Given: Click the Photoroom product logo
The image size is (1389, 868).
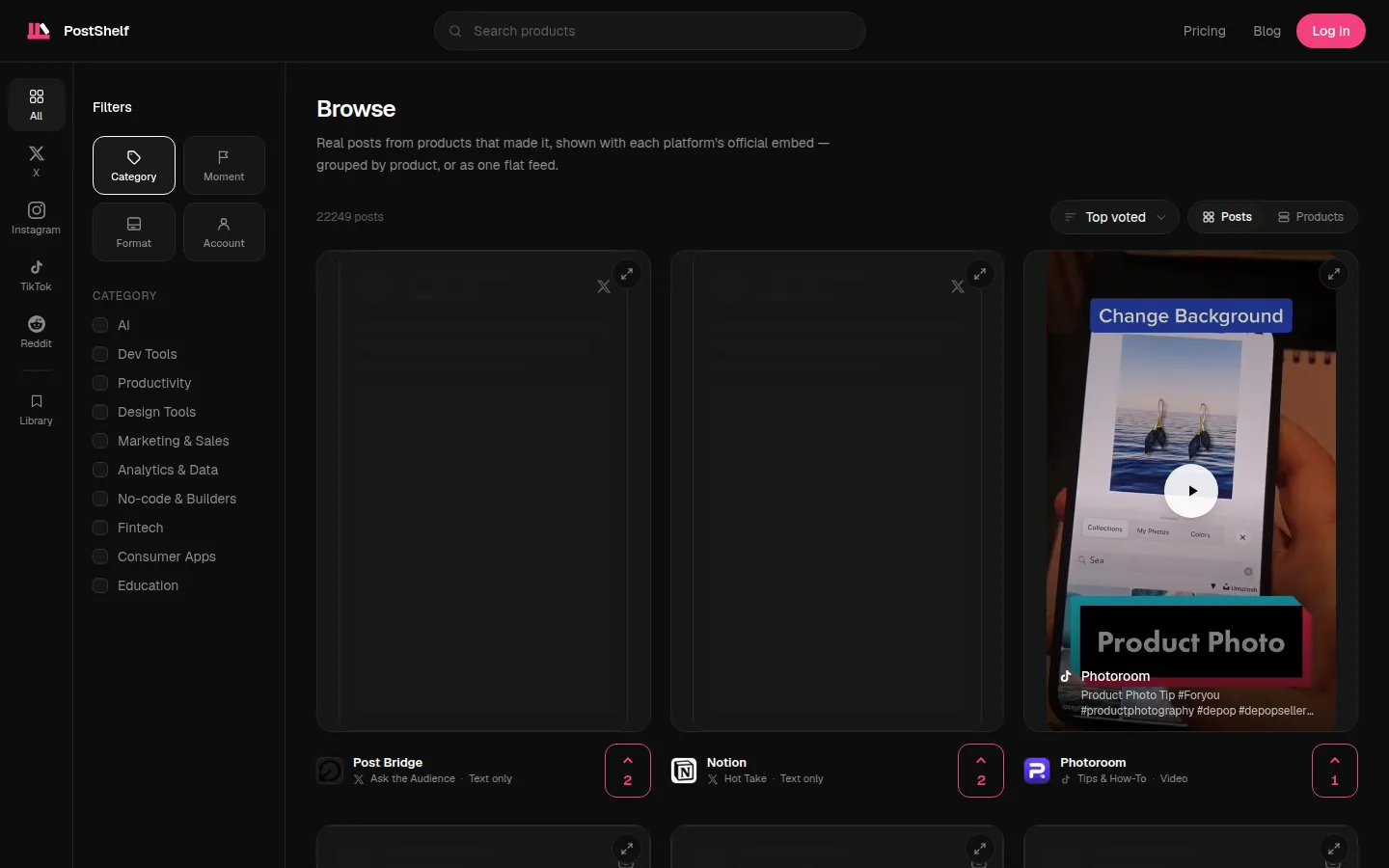Looking at the screenshot, I should (x=1037, y=771).
